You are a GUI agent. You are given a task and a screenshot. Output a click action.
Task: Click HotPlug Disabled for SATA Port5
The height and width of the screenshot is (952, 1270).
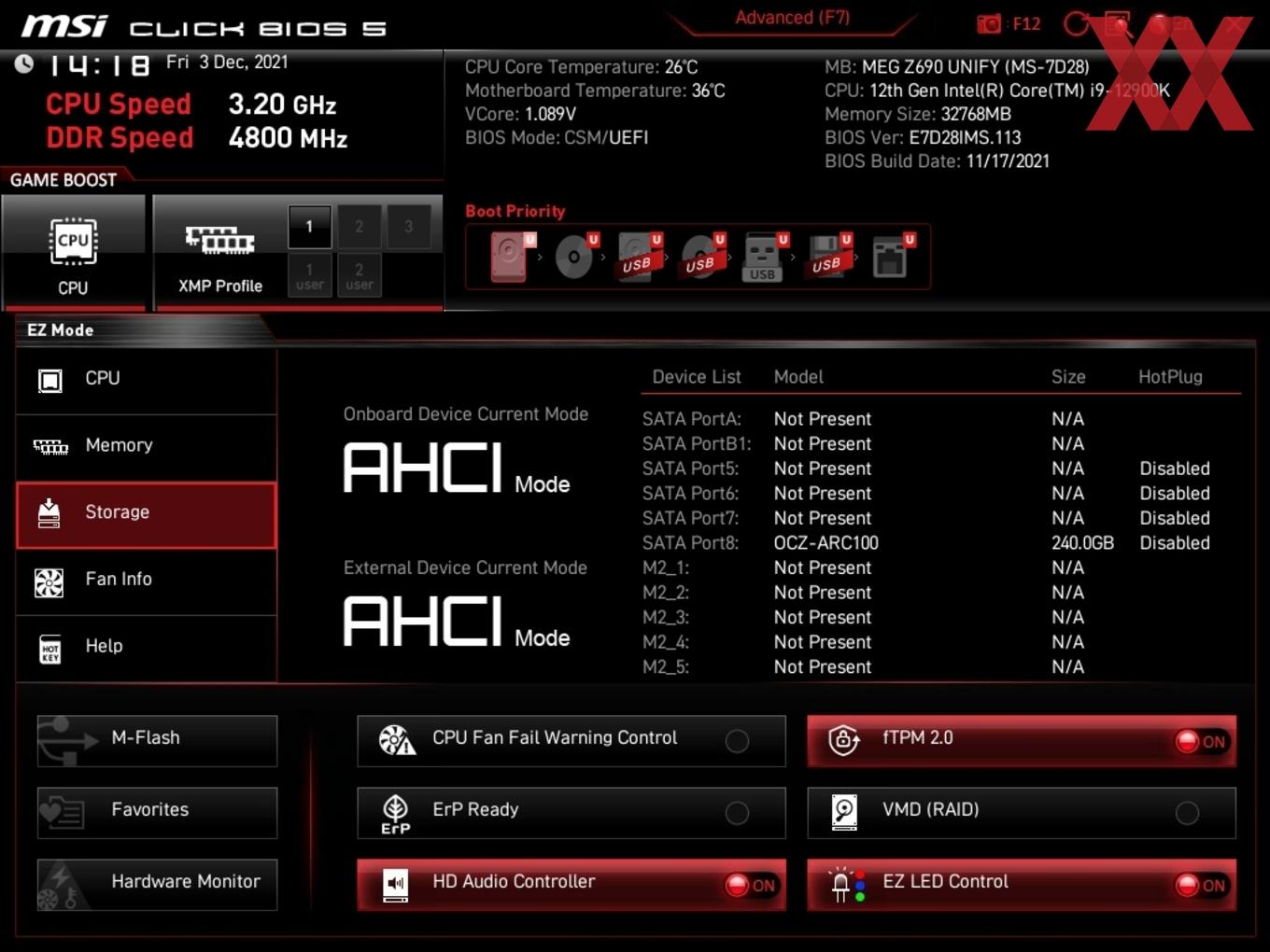click(x=1174, y=469)
